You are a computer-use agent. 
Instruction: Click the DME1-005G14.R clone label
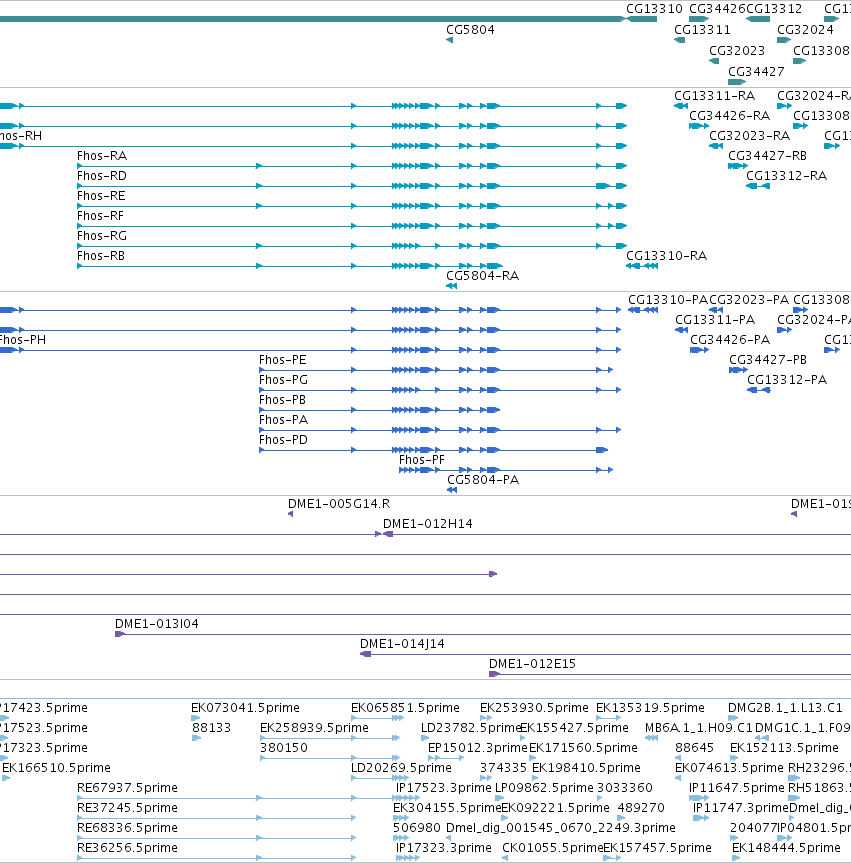click(339, 504)
